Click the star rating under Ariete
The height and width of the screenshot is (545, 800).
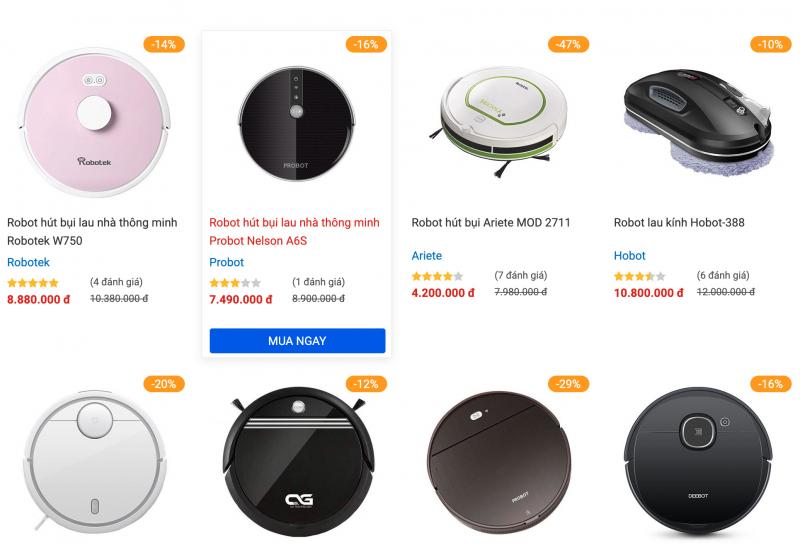click(437, 276)
